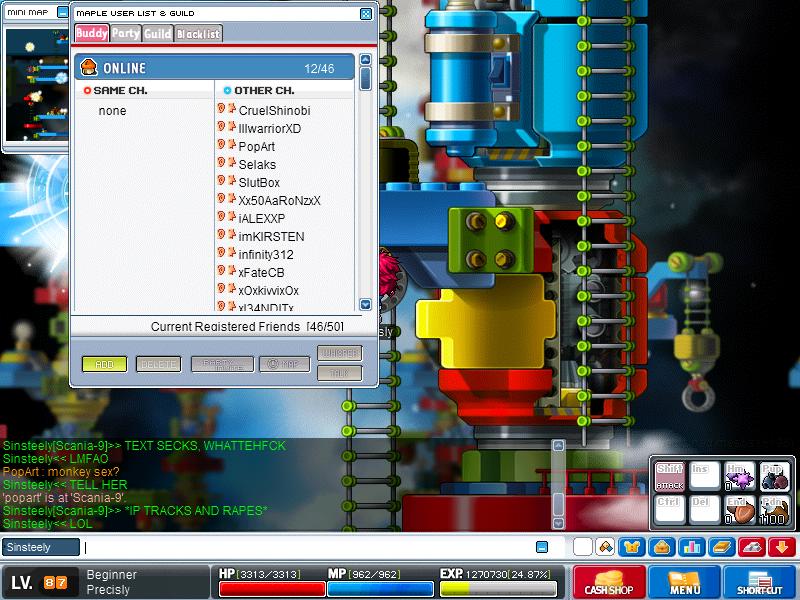Click the empty Ins quickslot
This screenshot has height=600, width=800.
click(705, 477)
